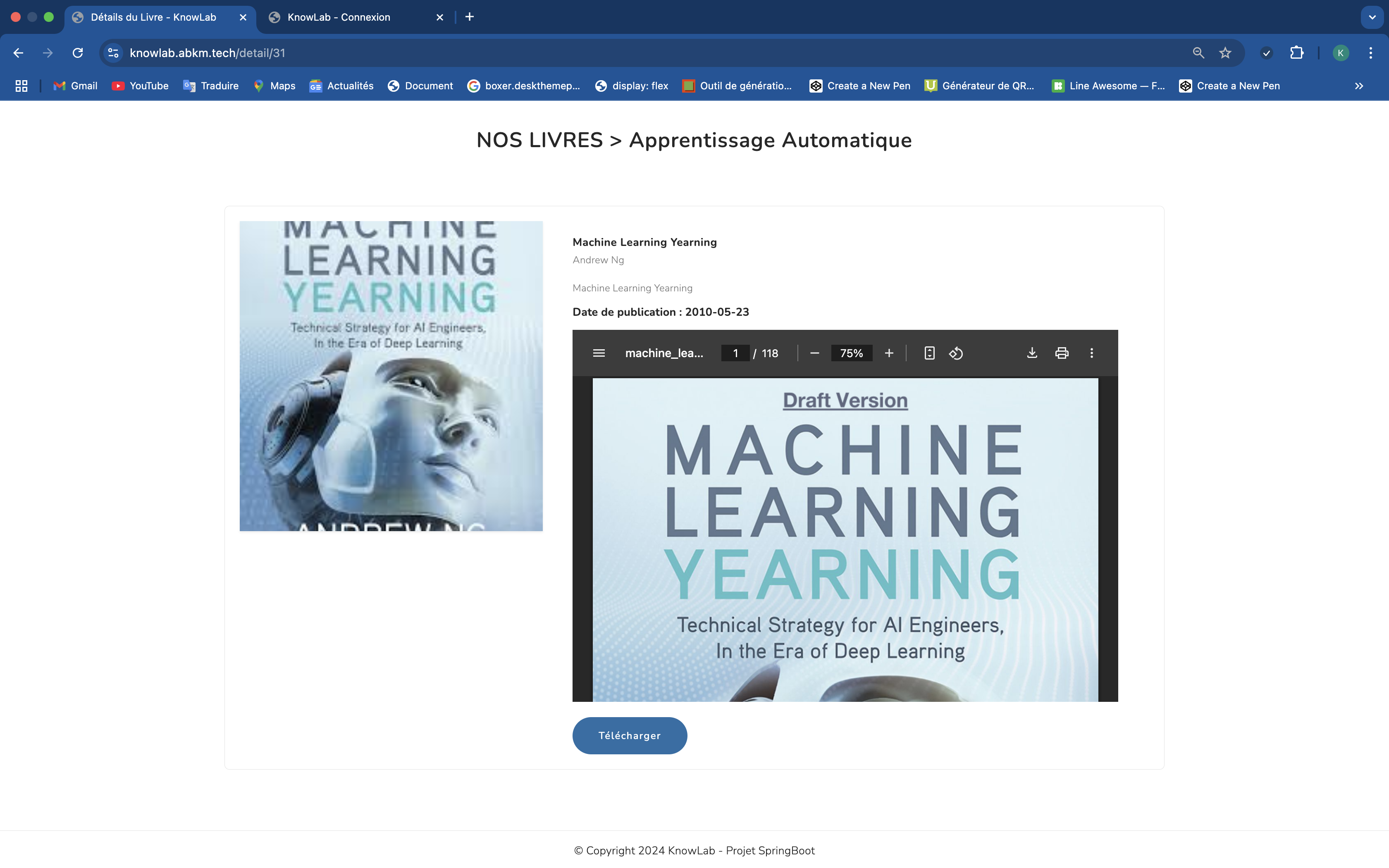Zoom in the PDF with plus
Screen dimensions: 1389x868
click(x=889, y=353)
